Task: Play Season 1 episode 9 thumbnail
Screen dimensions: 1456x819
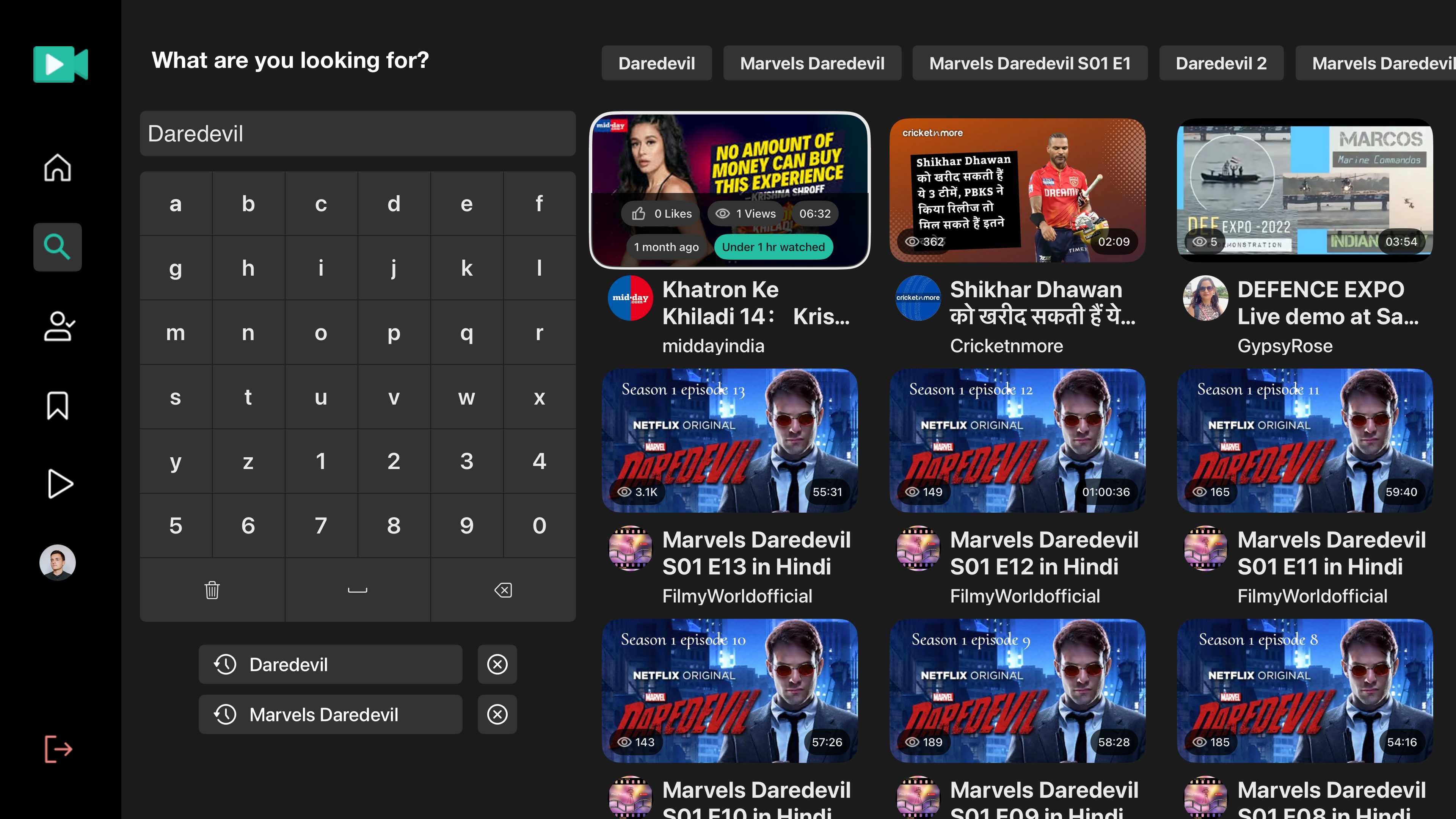Action: (1017, 691)
